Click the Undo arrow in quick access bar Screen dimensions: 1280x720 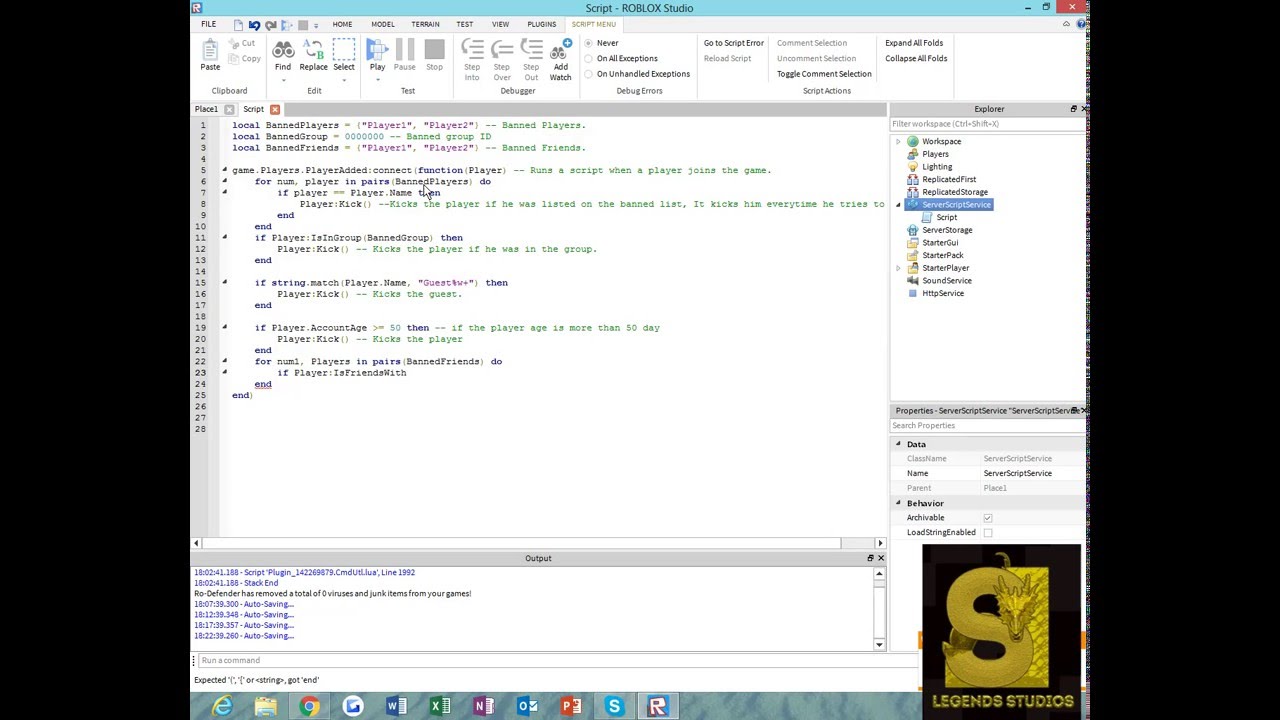(254, 25)
